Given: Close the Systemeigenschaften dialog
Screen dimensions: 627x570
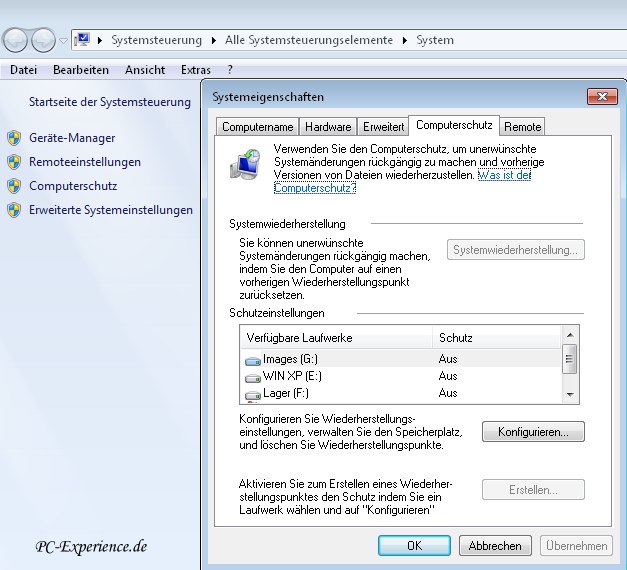Looking at the screenshot, I should click(x=600, y=97).
